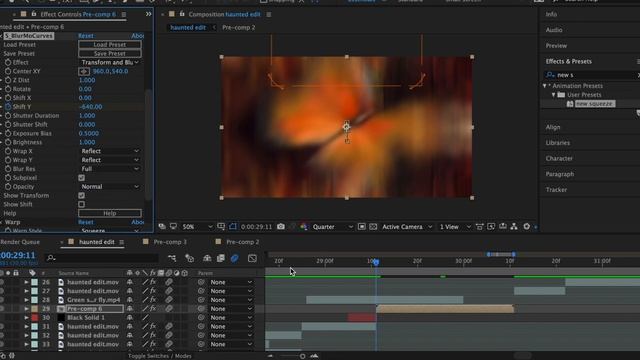
Task: Open the 50% magnification dropdown
Action: (197, 227)
